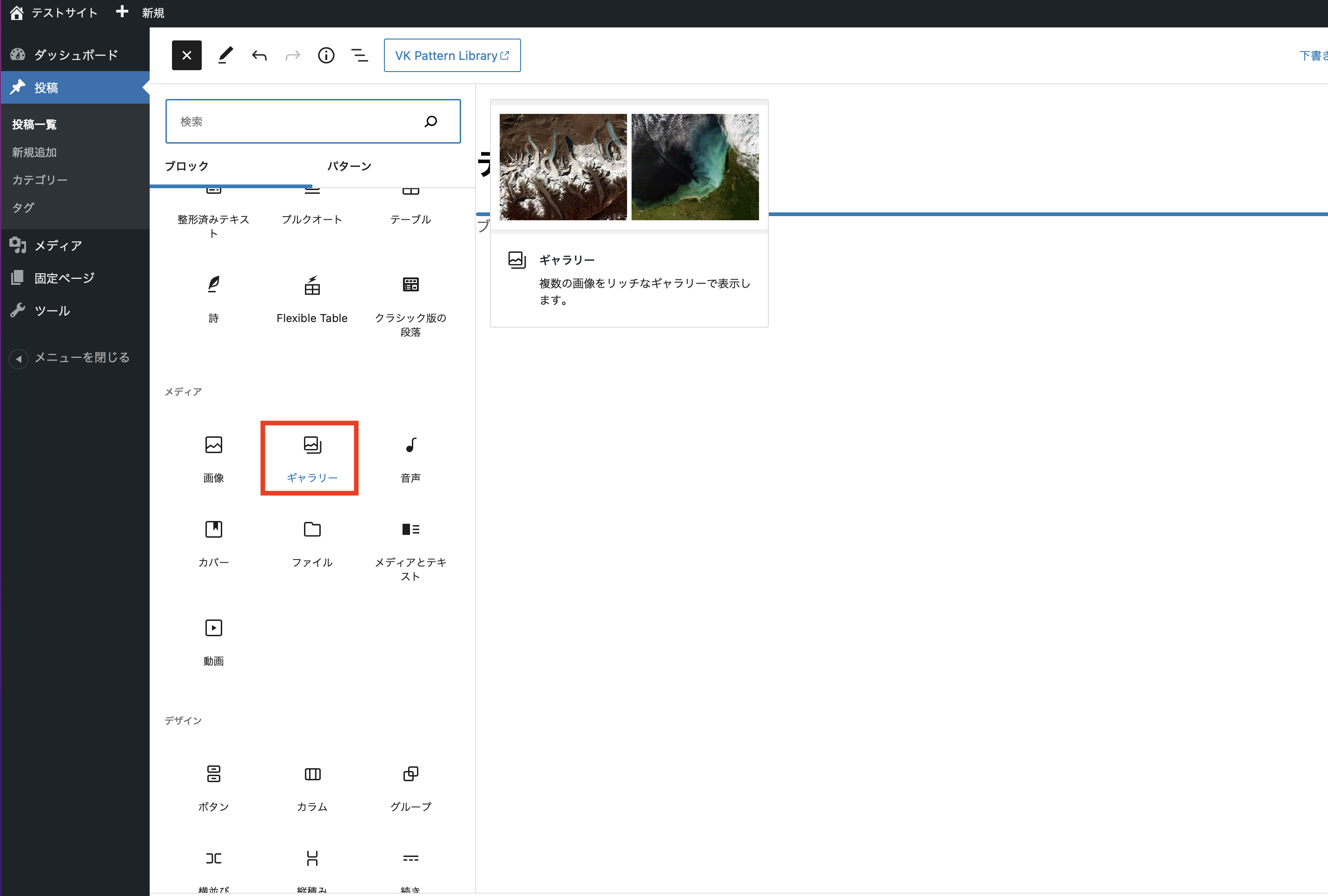Insert the Video block
1328x896 pixels.
213,642
